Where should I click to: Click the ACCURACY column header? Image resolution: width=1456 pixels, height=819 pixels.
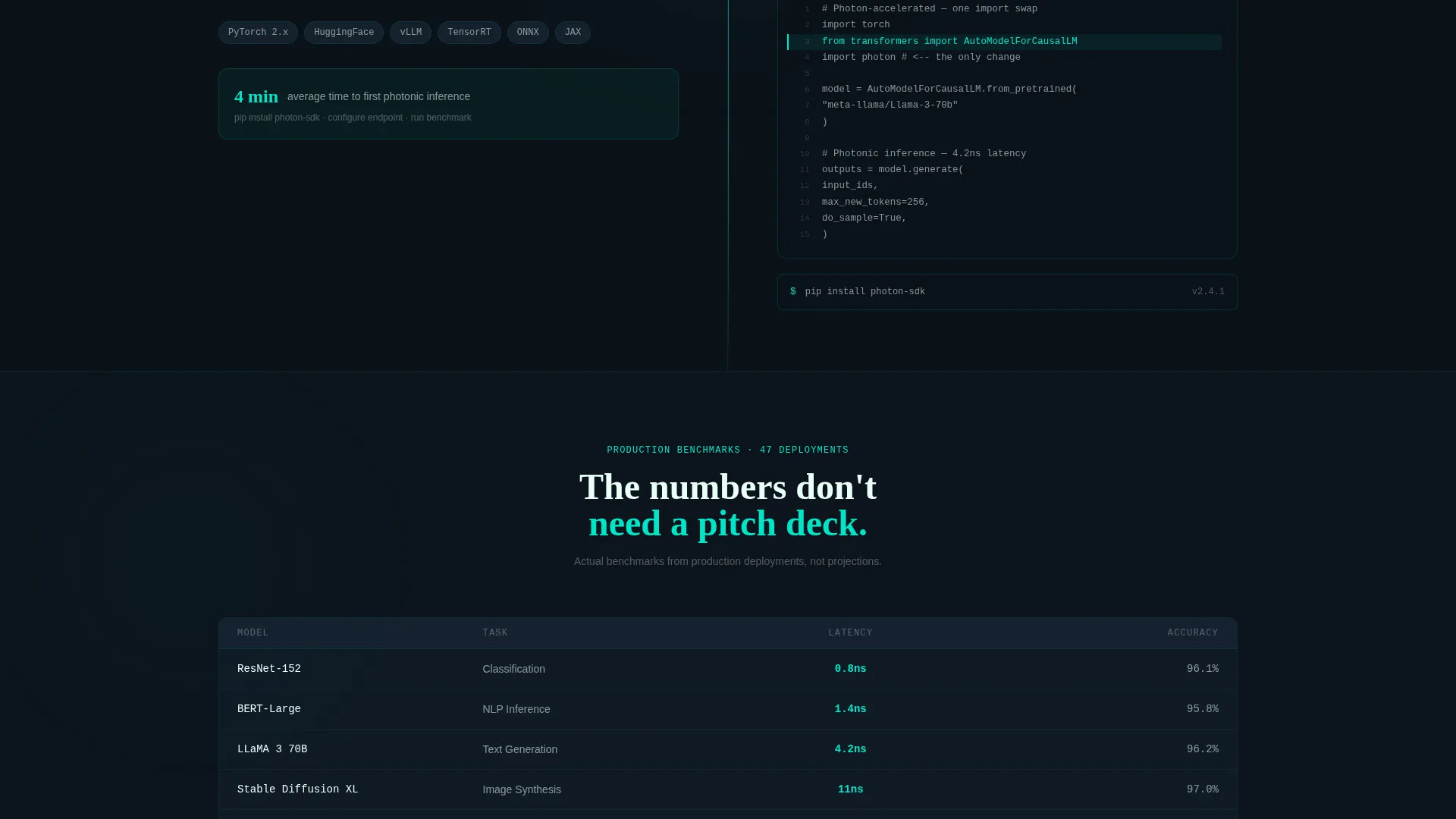(1193, 633)
